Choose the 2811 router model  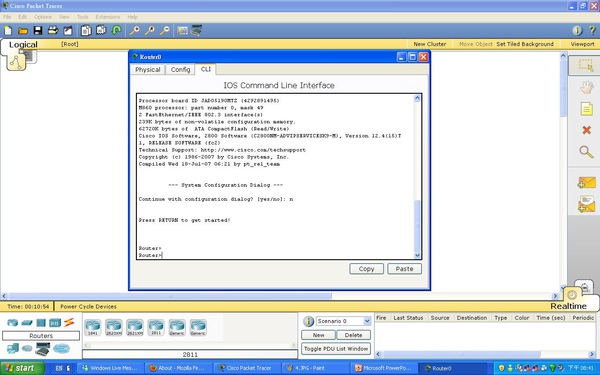[156, 328]
